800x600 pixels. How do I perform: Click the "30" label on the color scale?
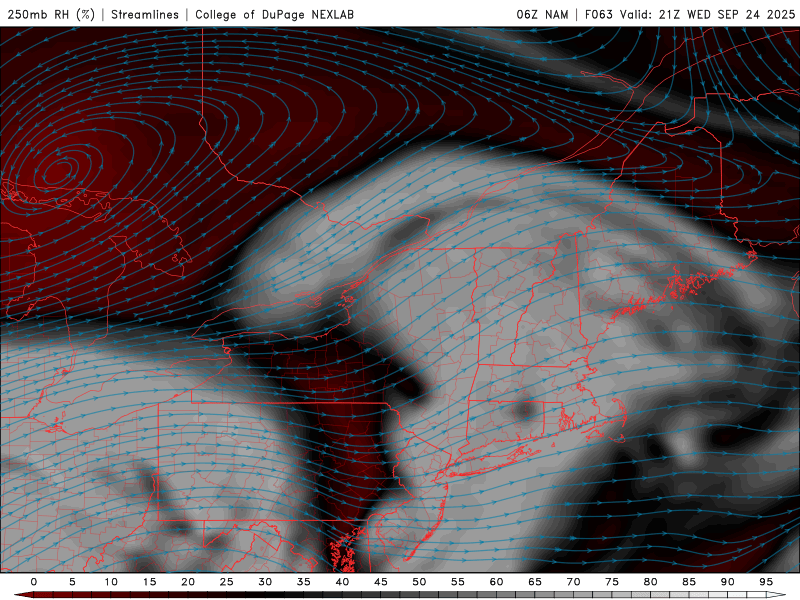[x=265, y=582]
